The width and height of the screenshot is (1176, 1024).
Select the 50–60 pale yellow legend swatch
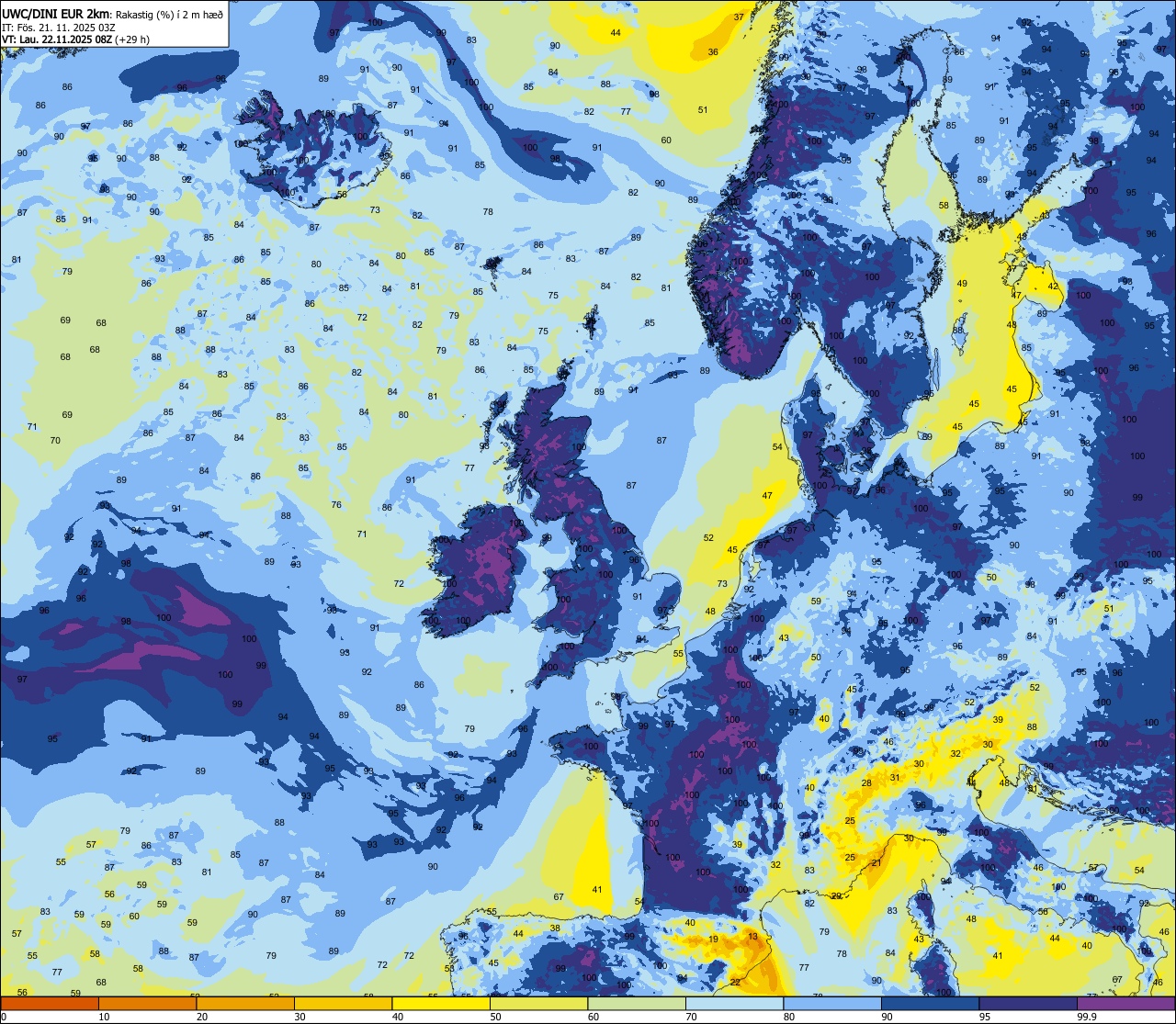tap(538, 1004)
